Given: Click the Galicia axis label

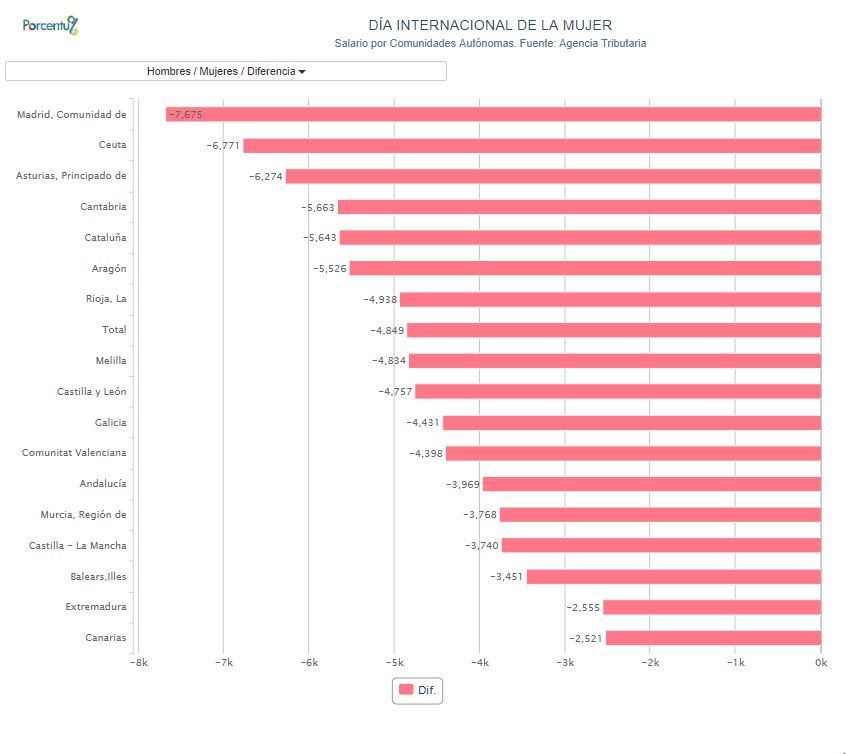Looking at the screenshot, I should coord(110,423).
